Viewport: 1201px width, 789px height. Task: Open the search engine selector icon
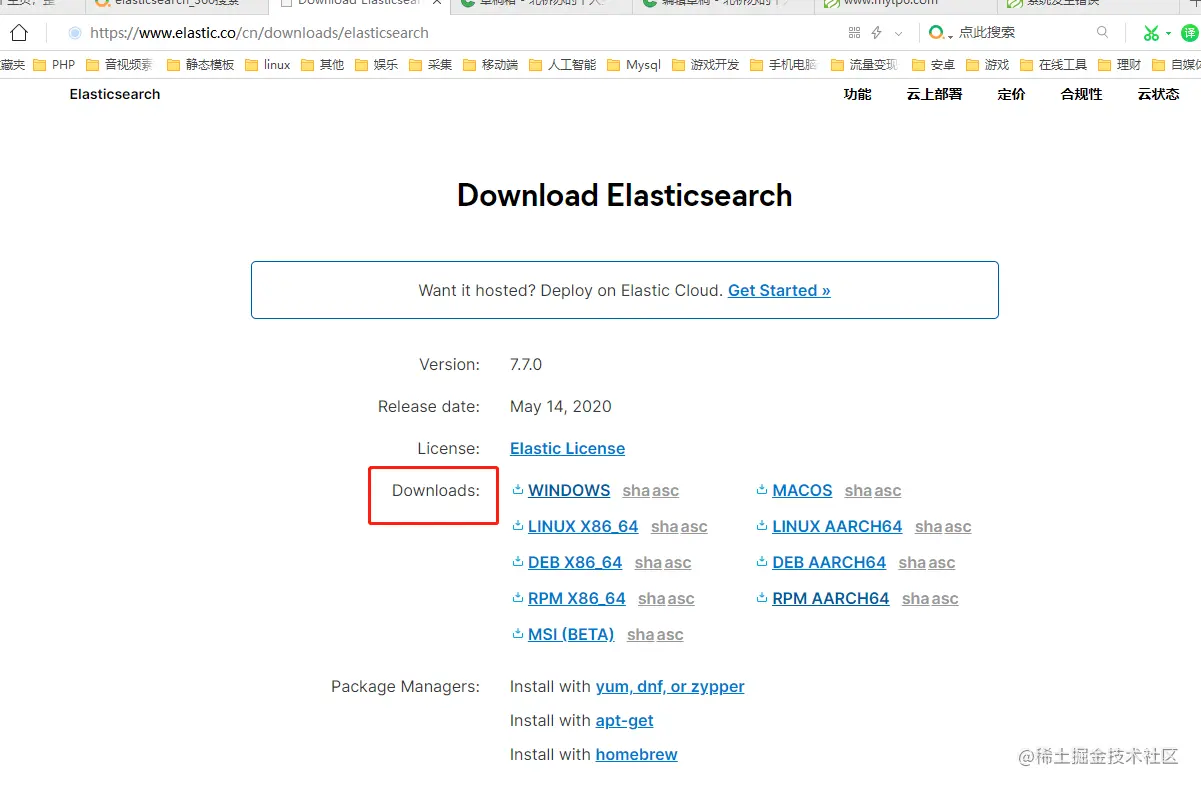click(x=939, y=33)
